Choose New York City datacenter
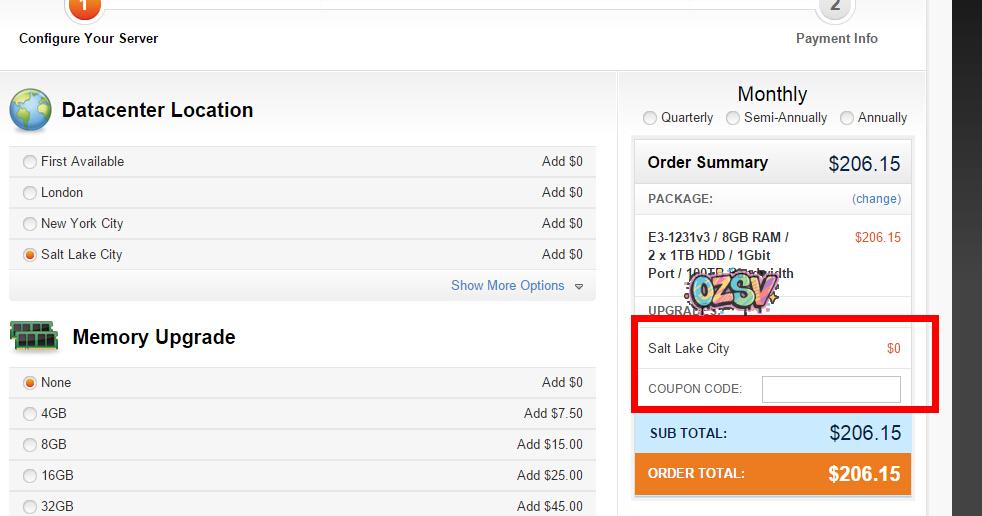Image resolution: width=982 pixels, height=516 pixels. pos(30,224)
